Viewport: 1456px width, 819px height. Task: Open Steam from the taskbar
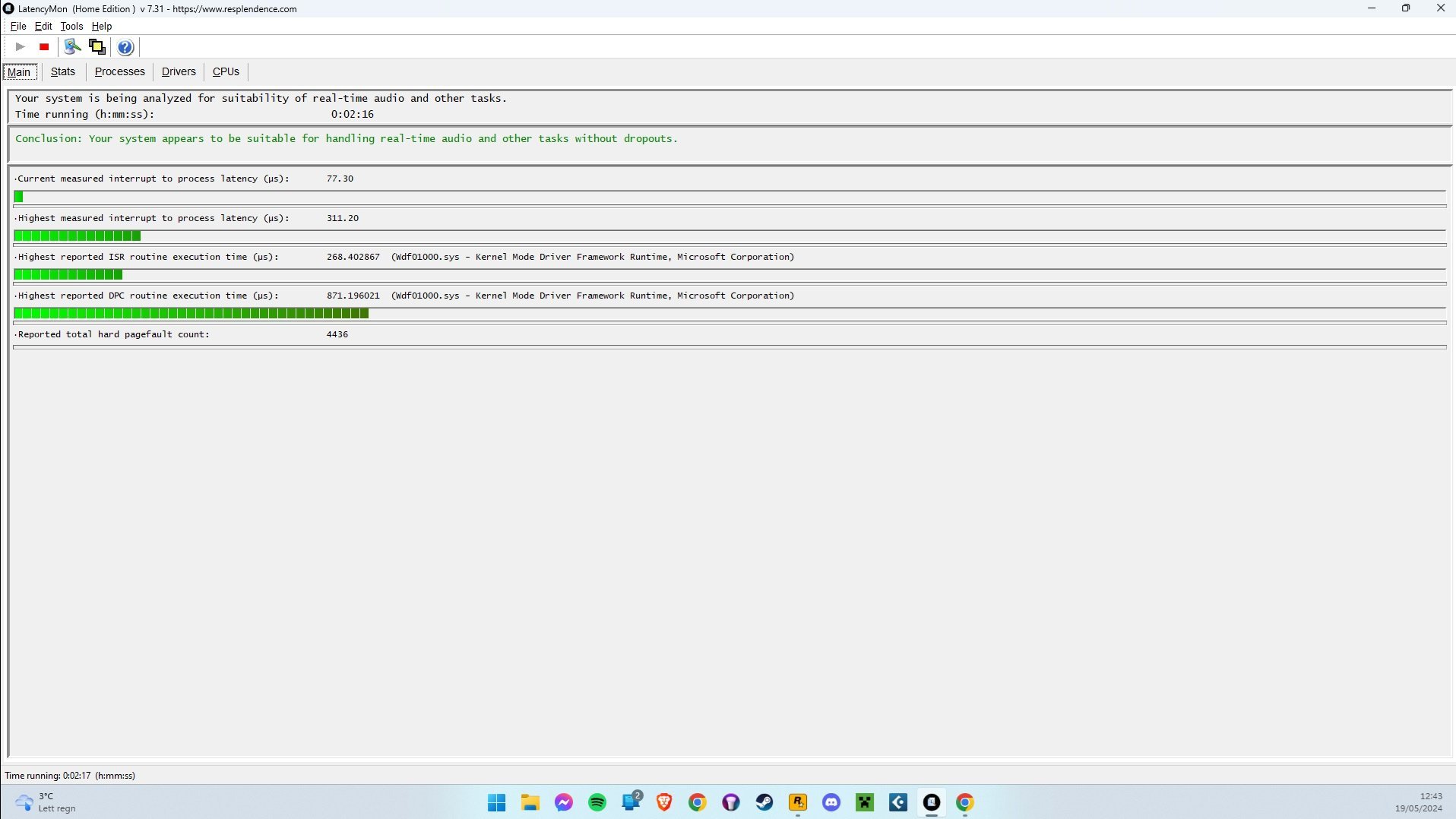point(764,802)
